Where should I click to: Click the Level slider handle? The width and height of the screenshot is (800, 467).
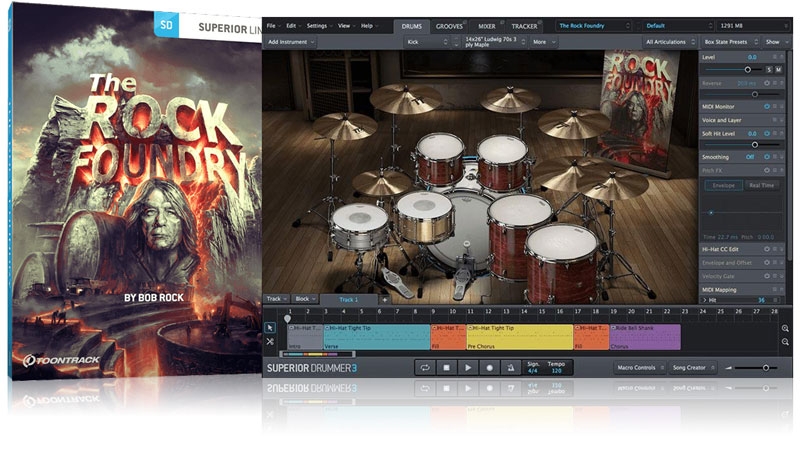click(747, 69)
